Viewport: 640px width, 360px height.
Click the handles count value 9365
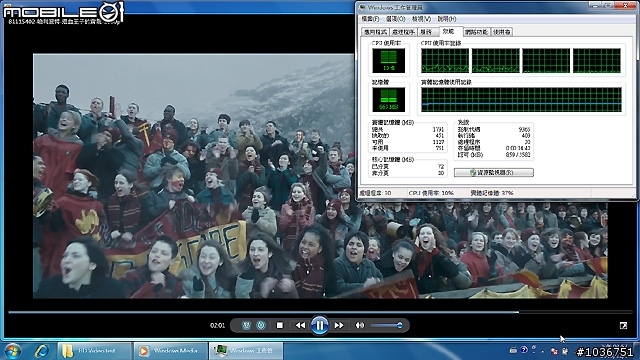[524, 129]
